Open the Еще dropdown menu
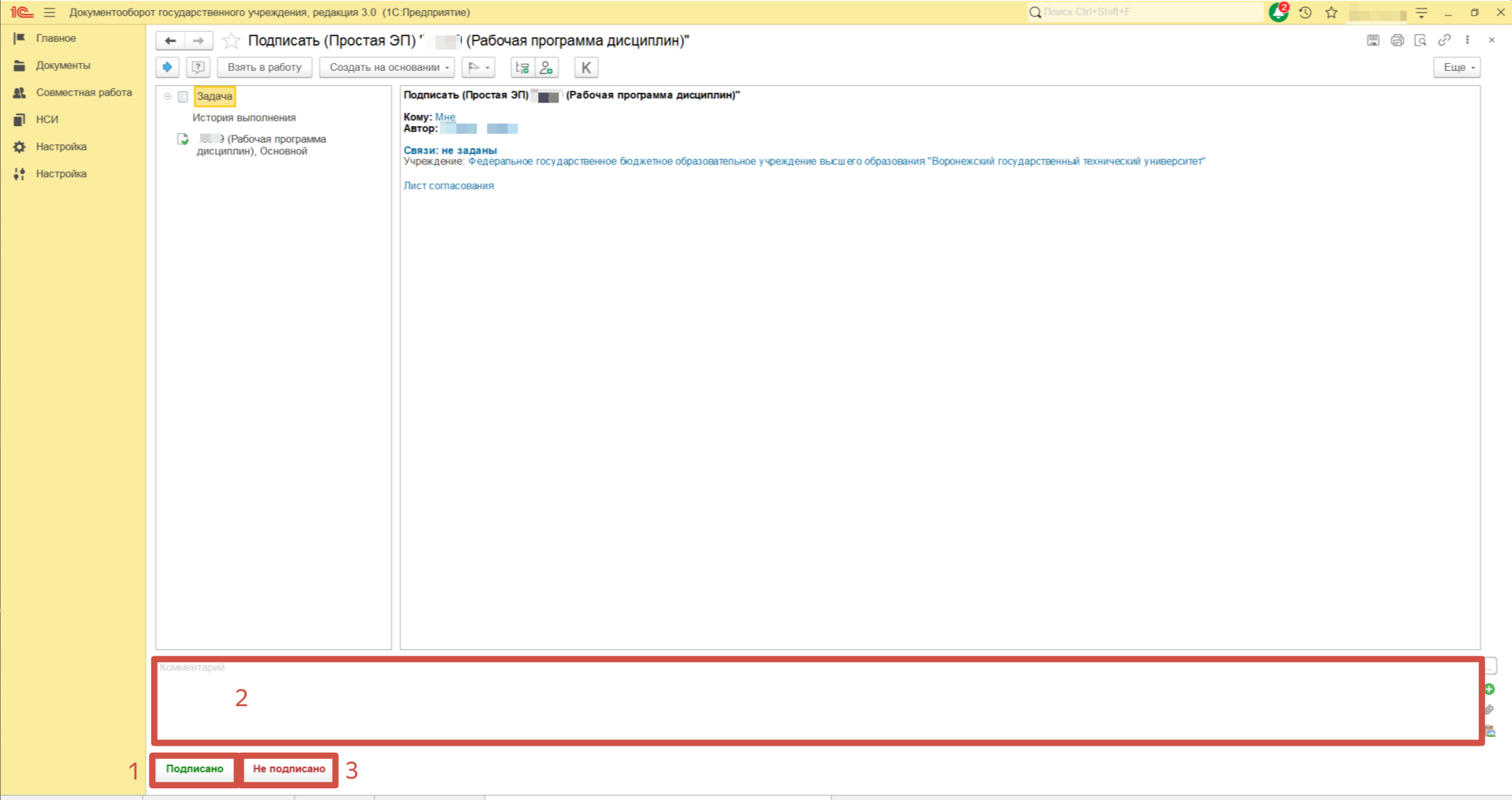Screen dimensions: 1512x800 pos(1457,68)
